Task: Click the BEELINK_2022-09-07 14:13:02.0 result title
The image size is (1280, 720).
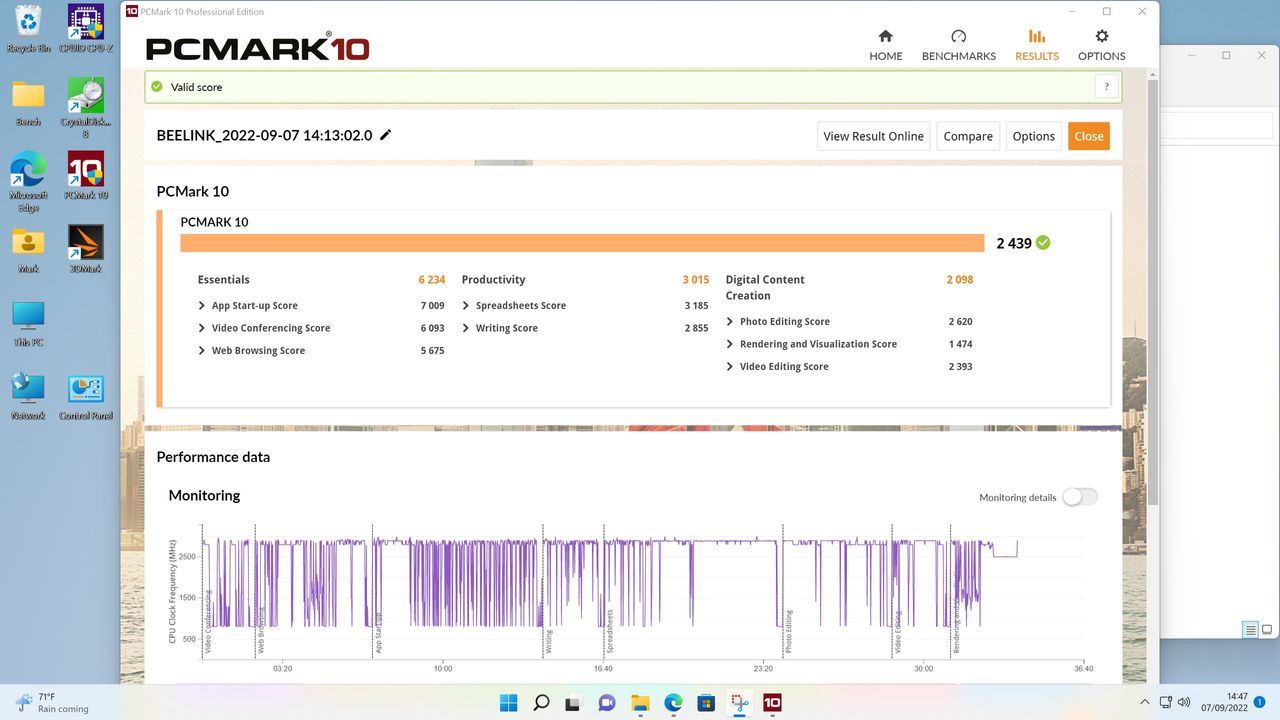Action: point(264,135)
